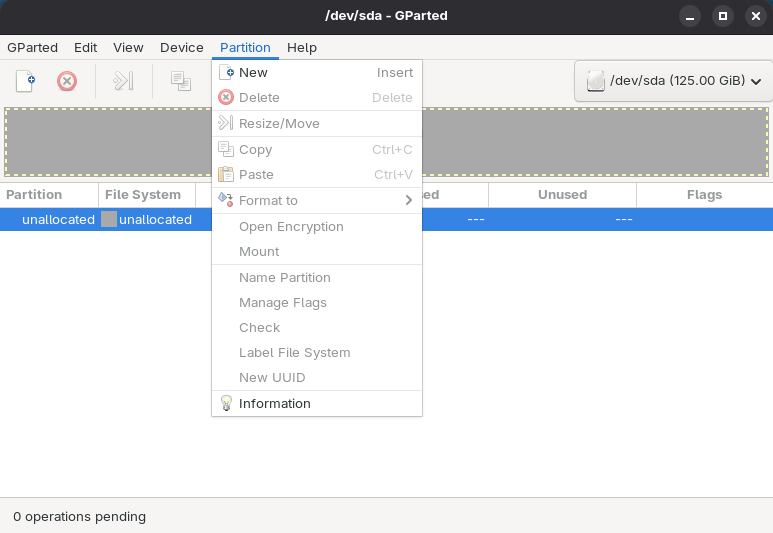Click the New partition toolbar icon
The image size is (773, 533).
click(25, 81)
